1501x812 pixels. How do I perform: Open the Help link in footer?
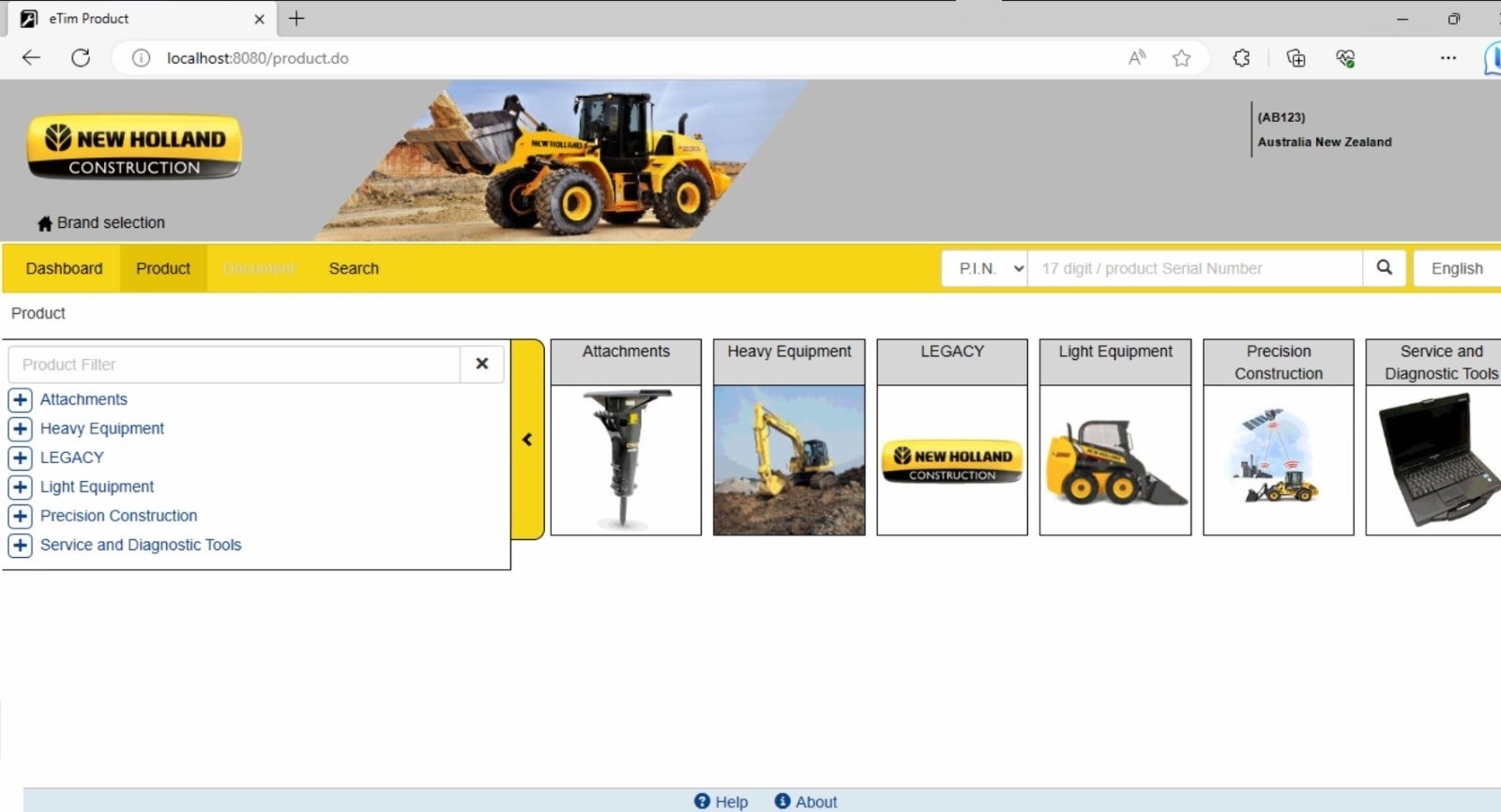[x=732, y=802]
